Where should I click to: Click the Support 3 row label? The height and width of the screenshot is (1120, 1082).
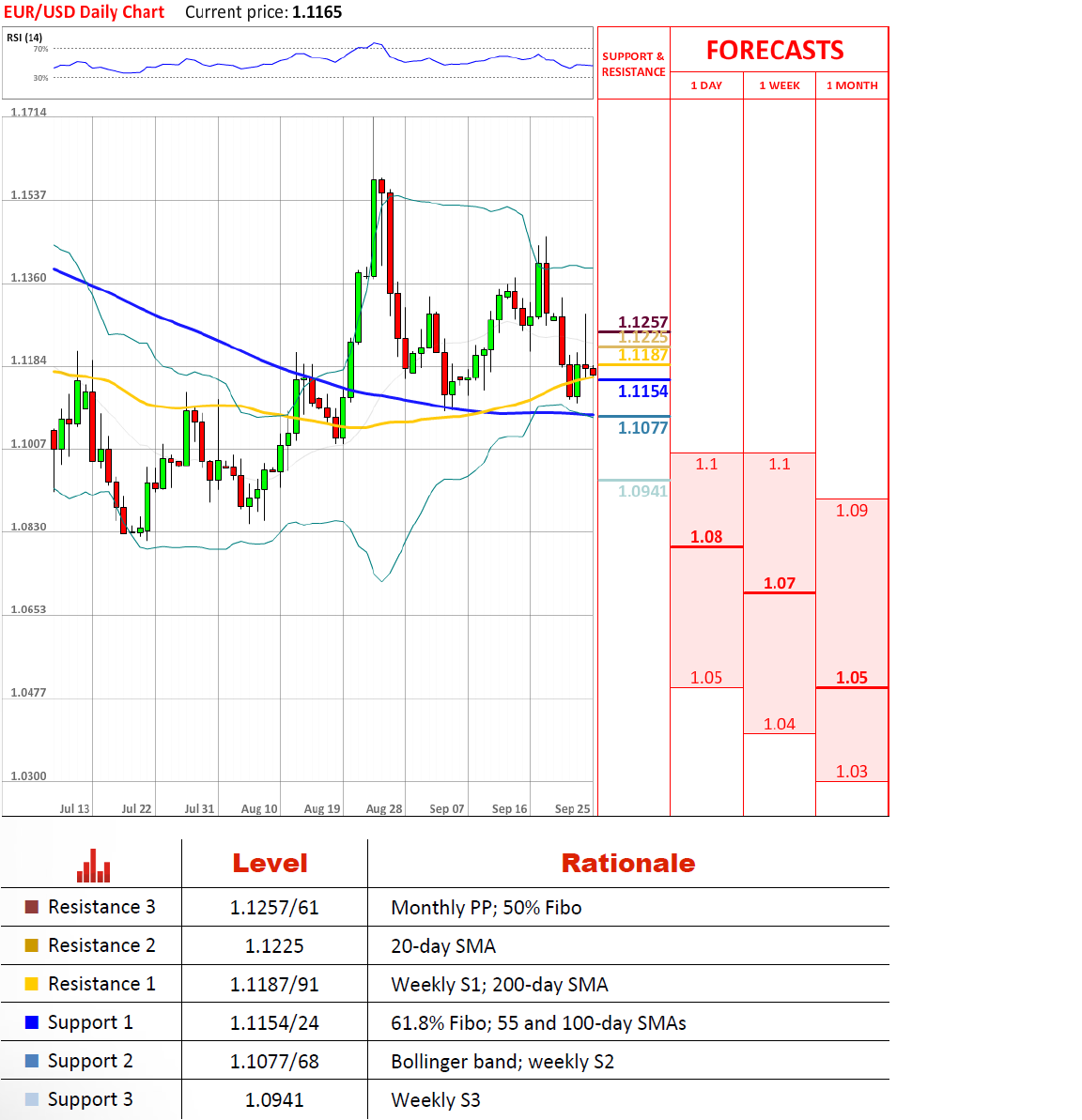point(90,1100)
